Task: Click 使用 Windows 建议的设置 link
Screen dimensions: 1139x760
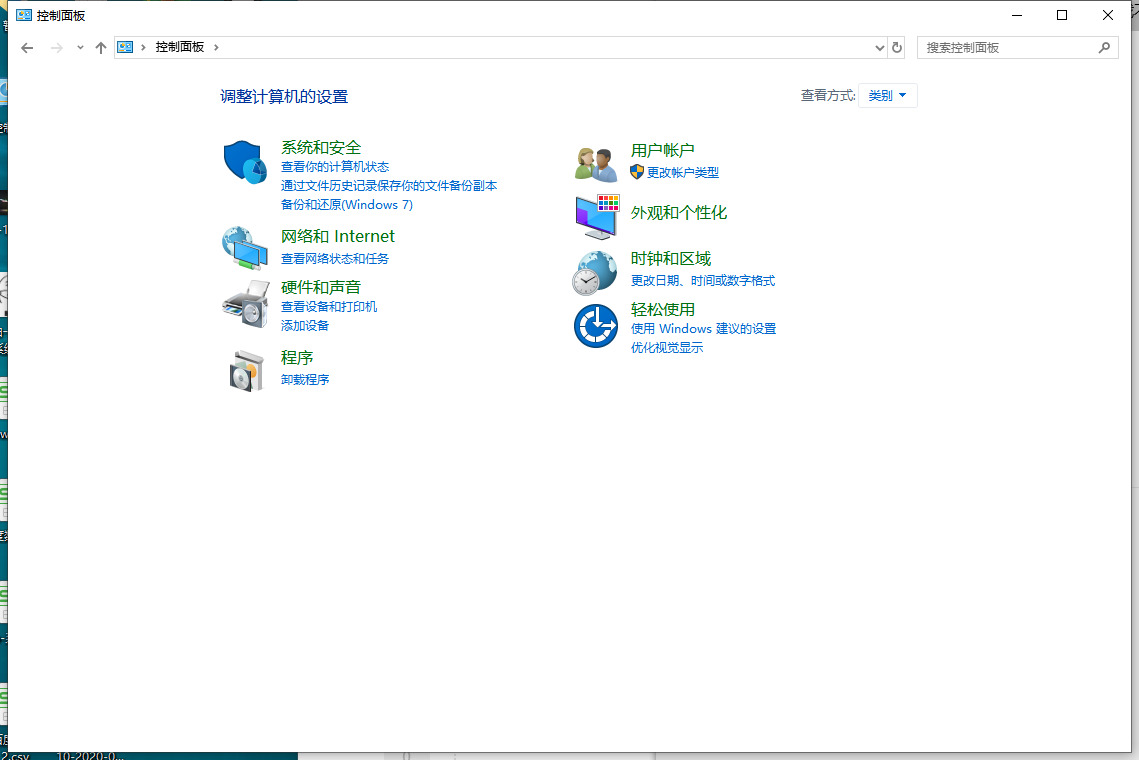Action: coord(703,328)
